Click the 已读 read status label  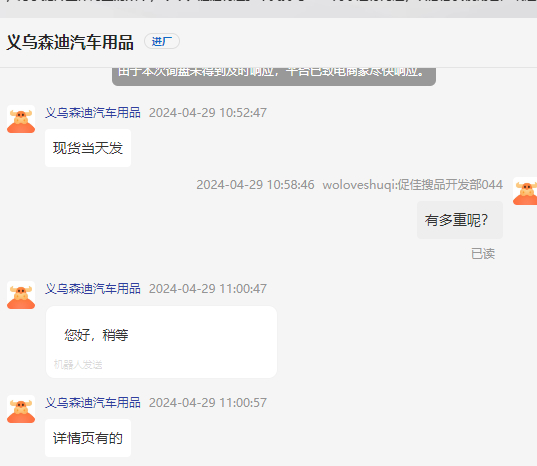click(x=483, y=254)
